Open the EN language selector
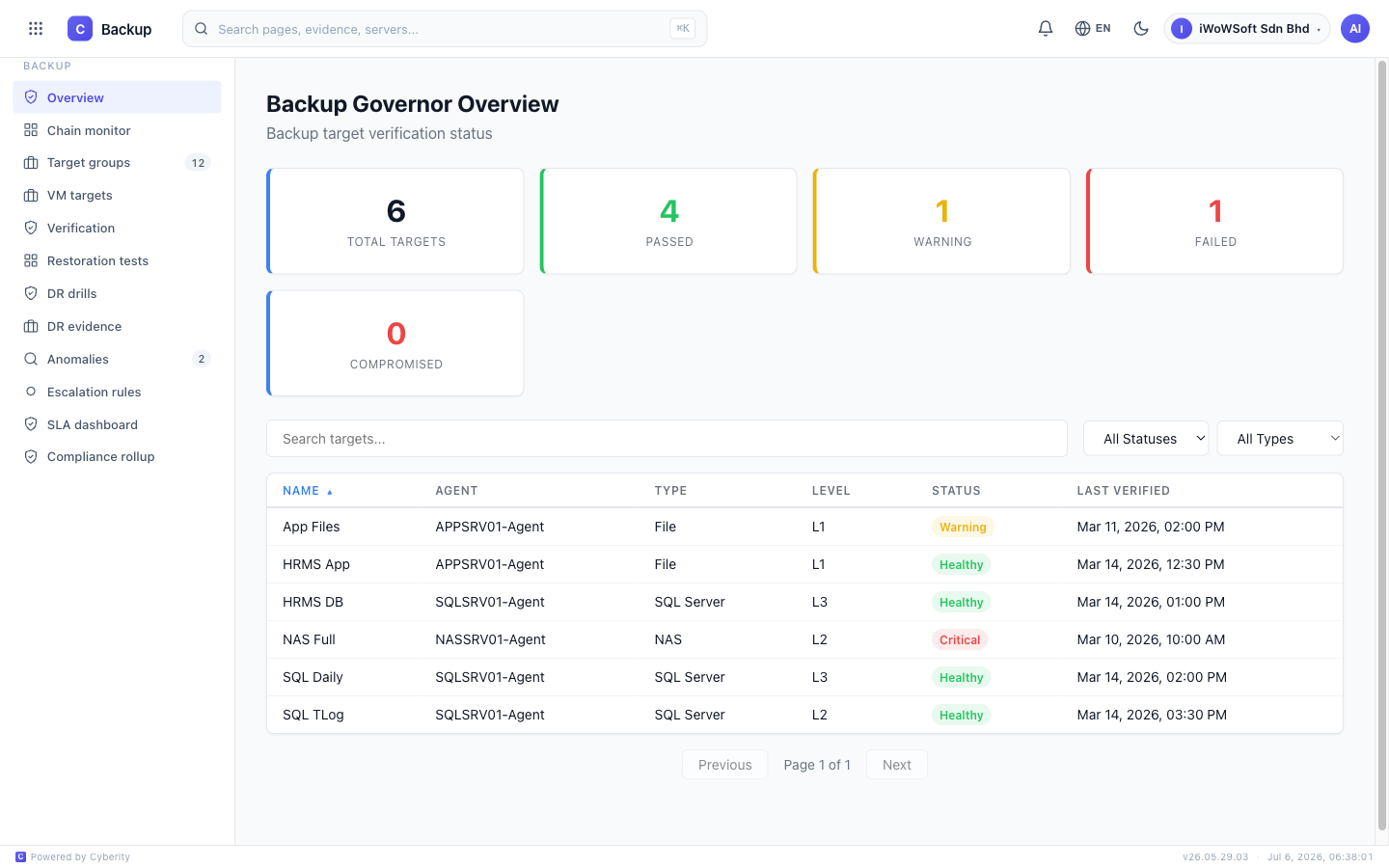Image resolution: width=1389 pixels, height=868 pixels. [1093, 29]
